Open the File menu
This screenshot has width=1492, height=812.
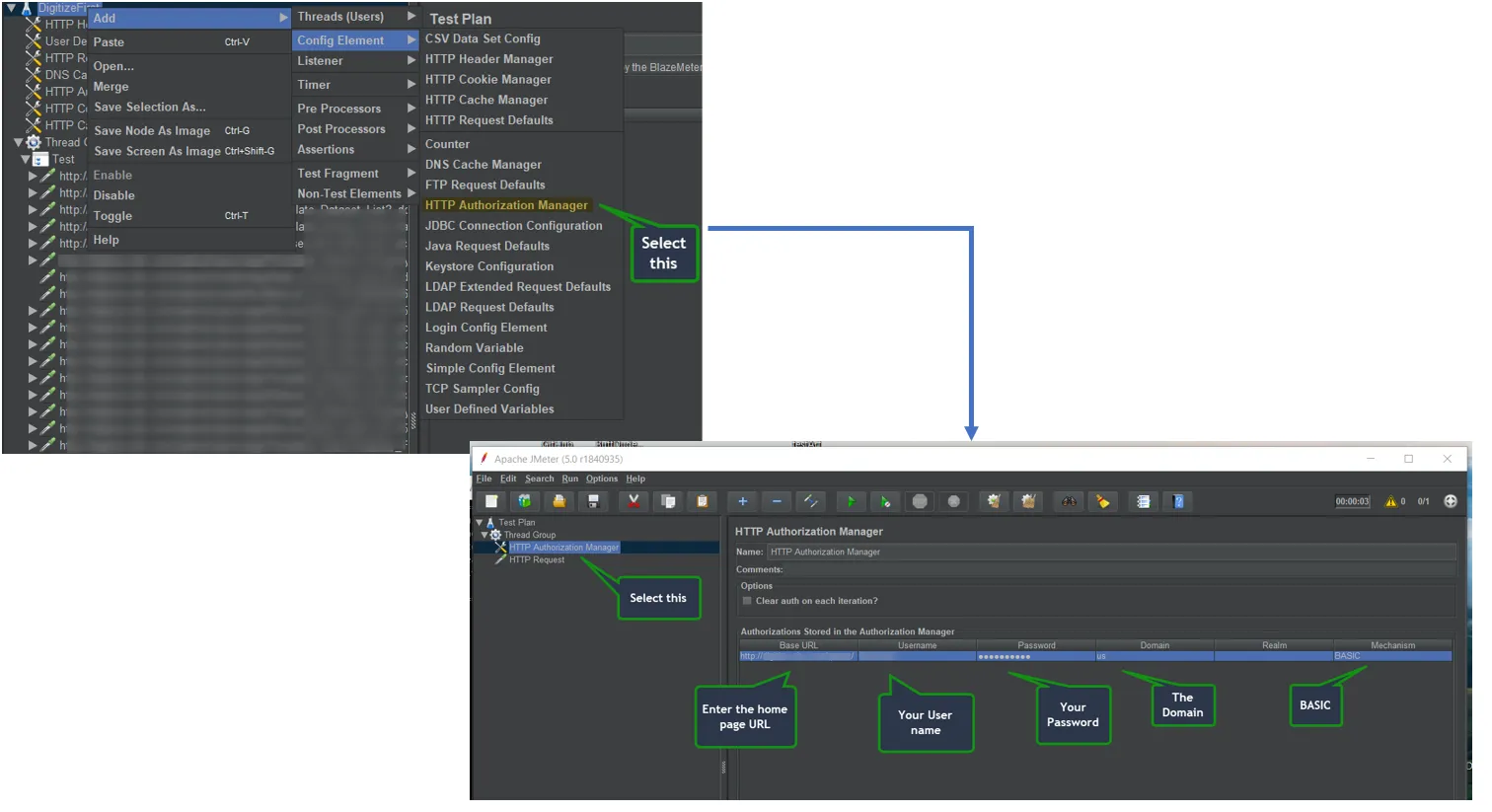[x=484, y=479]
